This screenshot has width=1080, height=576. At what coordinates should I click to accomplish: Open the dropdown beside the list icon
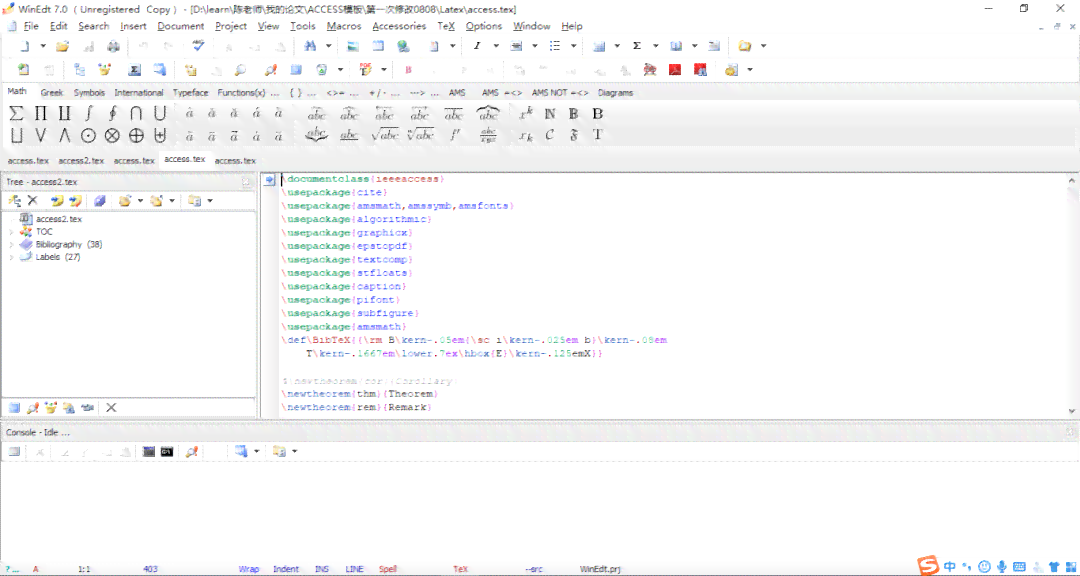pos(573,46)
